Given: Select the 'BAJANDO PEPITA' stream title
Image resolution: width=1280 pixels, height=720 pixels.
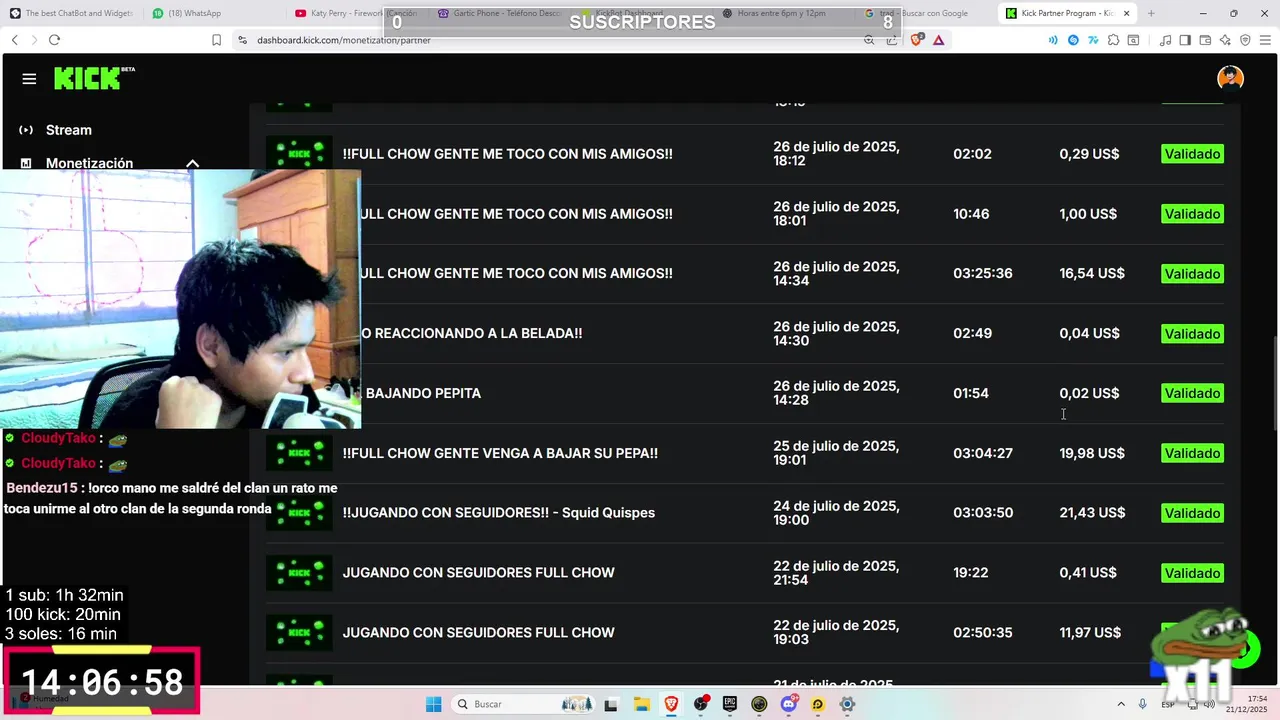Looking at the screenshot, I should [423, 393].
